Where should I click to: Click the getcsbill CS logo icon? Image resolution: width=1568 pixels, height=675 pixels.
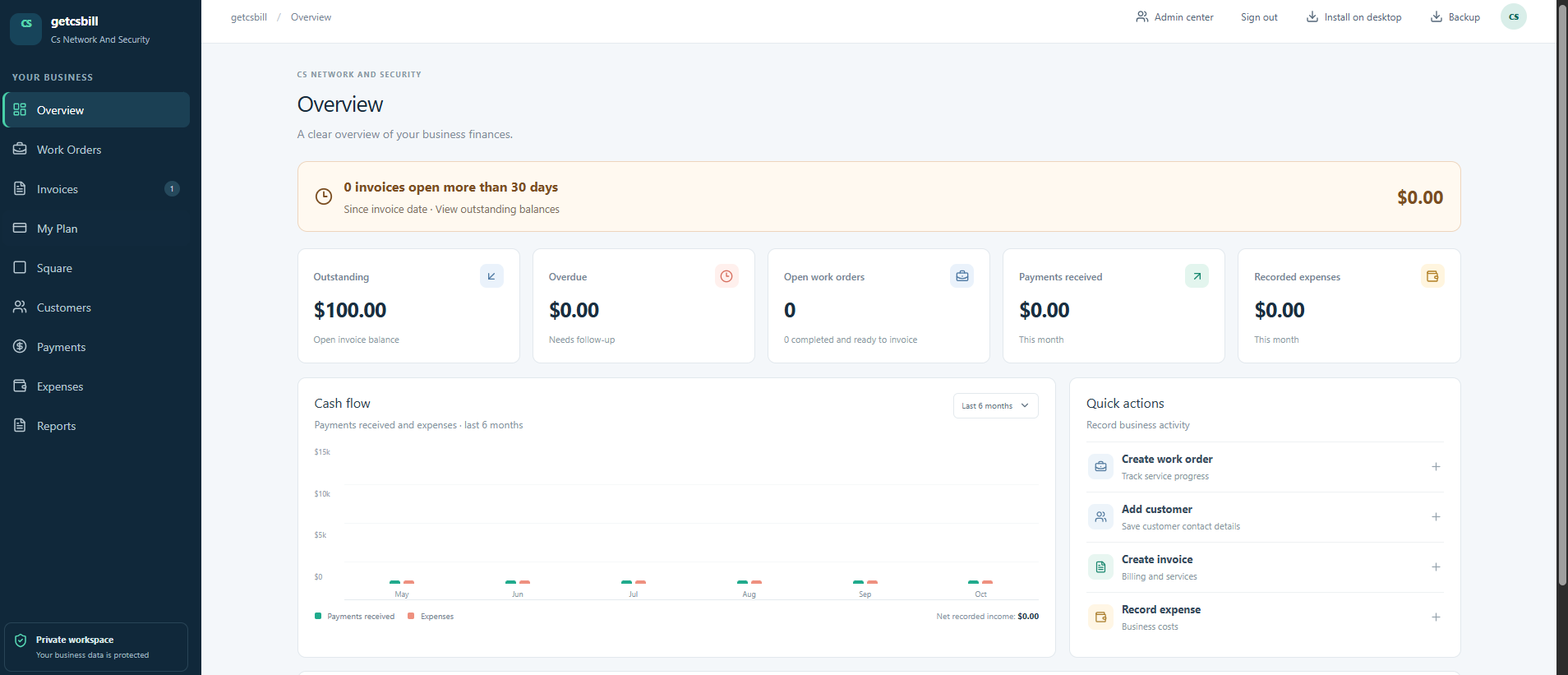coord(26,29)
